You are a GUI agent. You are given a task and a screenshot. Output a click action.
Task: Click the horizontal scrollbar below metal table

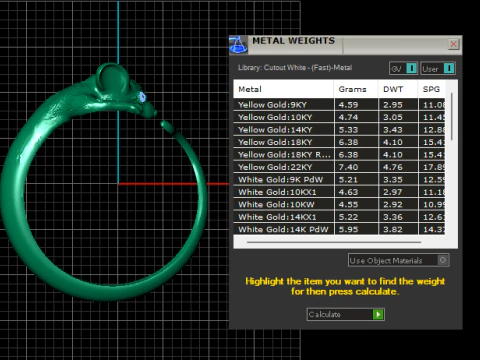(x=334, y=242)
